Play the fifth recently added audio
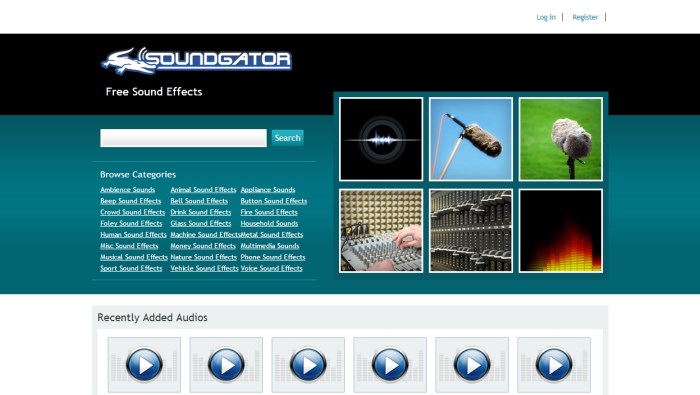This screenshot has width=700, height=395. (472, 365)
